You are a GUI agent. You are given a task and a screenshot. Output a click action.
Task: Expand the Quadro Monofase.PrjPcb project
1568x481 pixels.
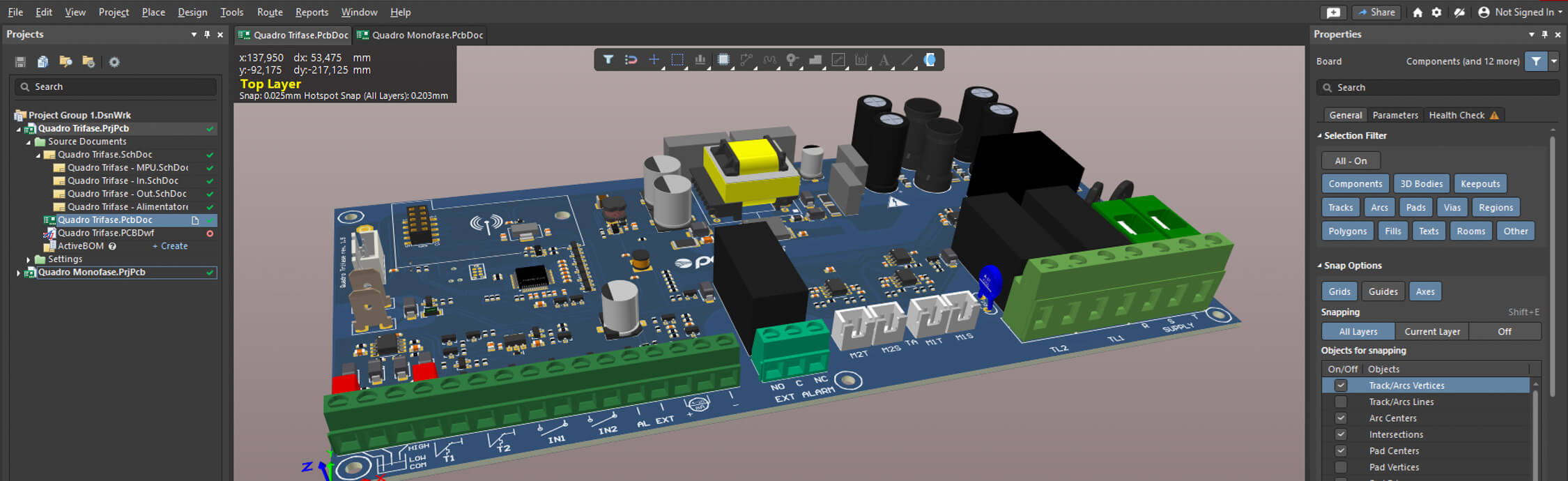(x=19, y=273)
